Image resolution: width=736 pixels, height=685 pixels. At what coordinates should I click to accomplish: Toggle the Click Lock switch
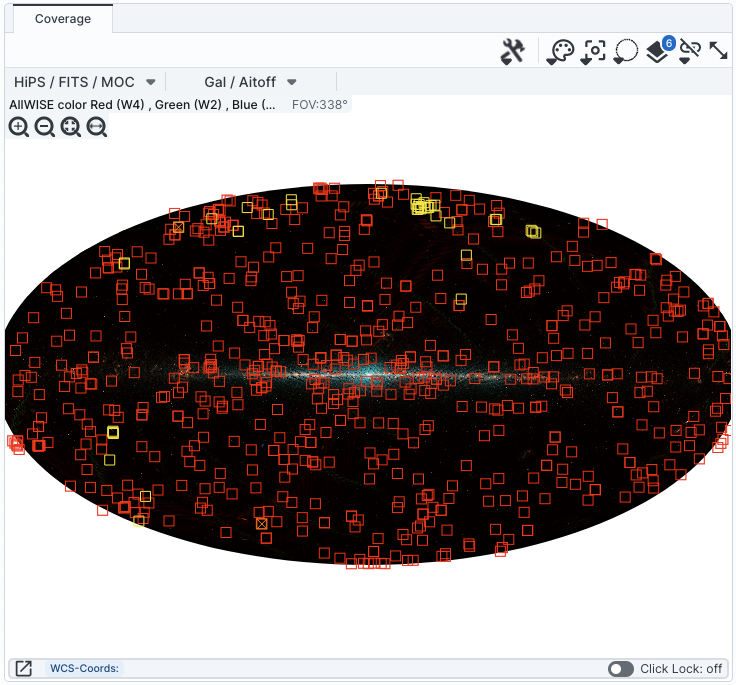point(621,669)
